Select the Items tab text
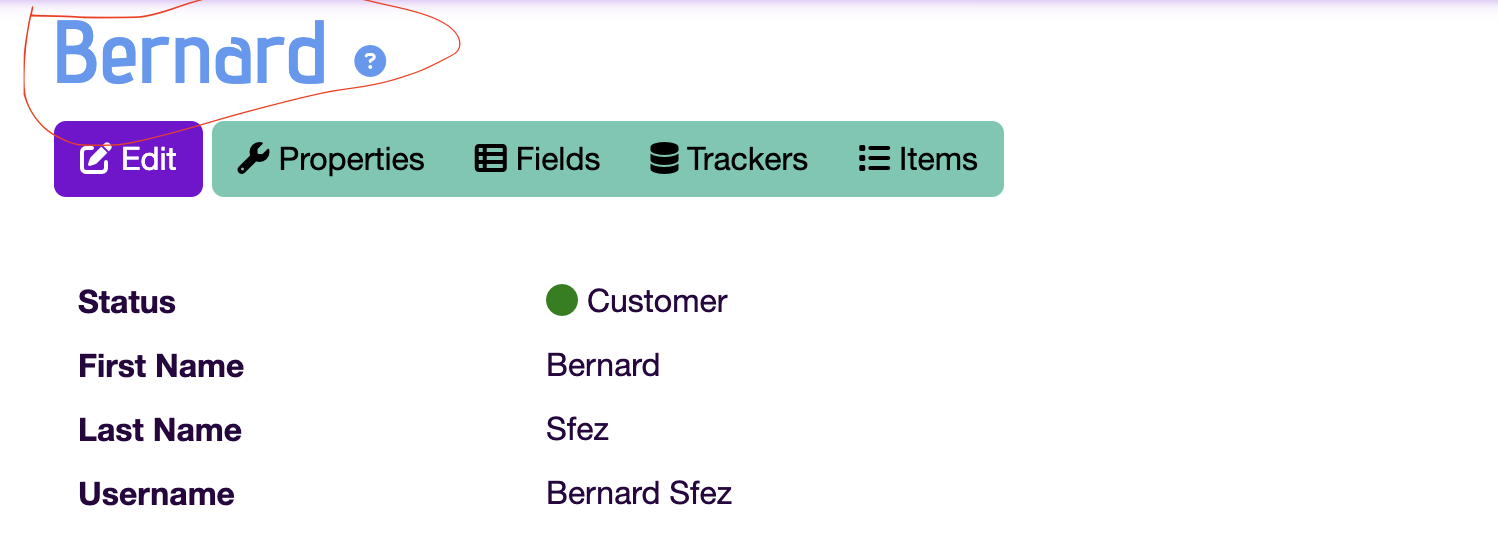Viewport: 1498px width, 540px height. coord(938,159)
